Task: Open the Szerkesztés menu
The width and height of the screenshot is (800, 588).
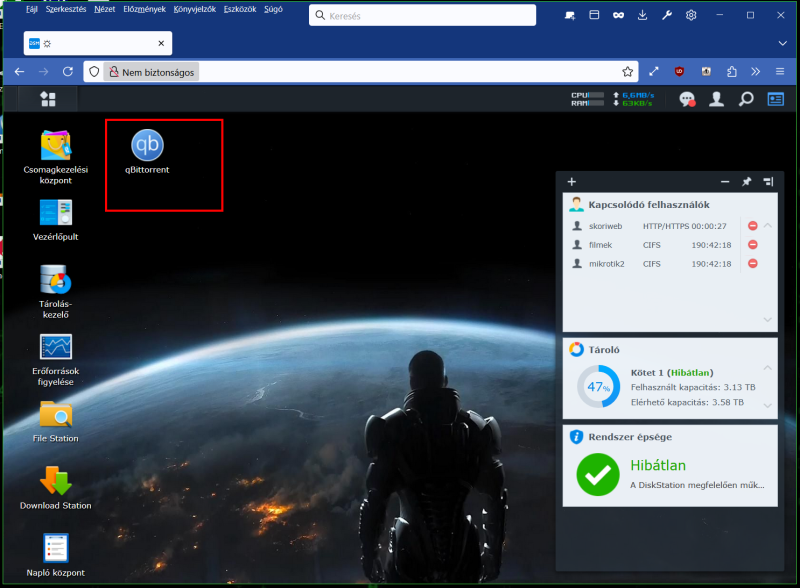Action: pyautogui.click(x=66, y=9)
